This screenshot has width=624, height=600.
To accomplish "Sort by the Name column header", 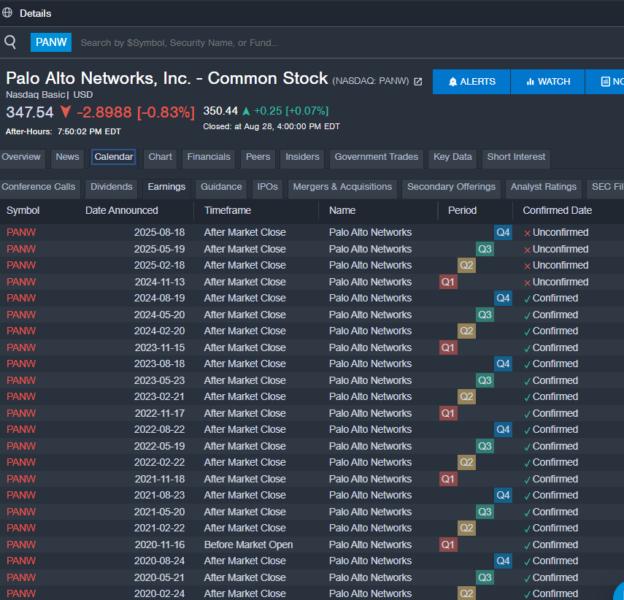I will click(342, 210).
